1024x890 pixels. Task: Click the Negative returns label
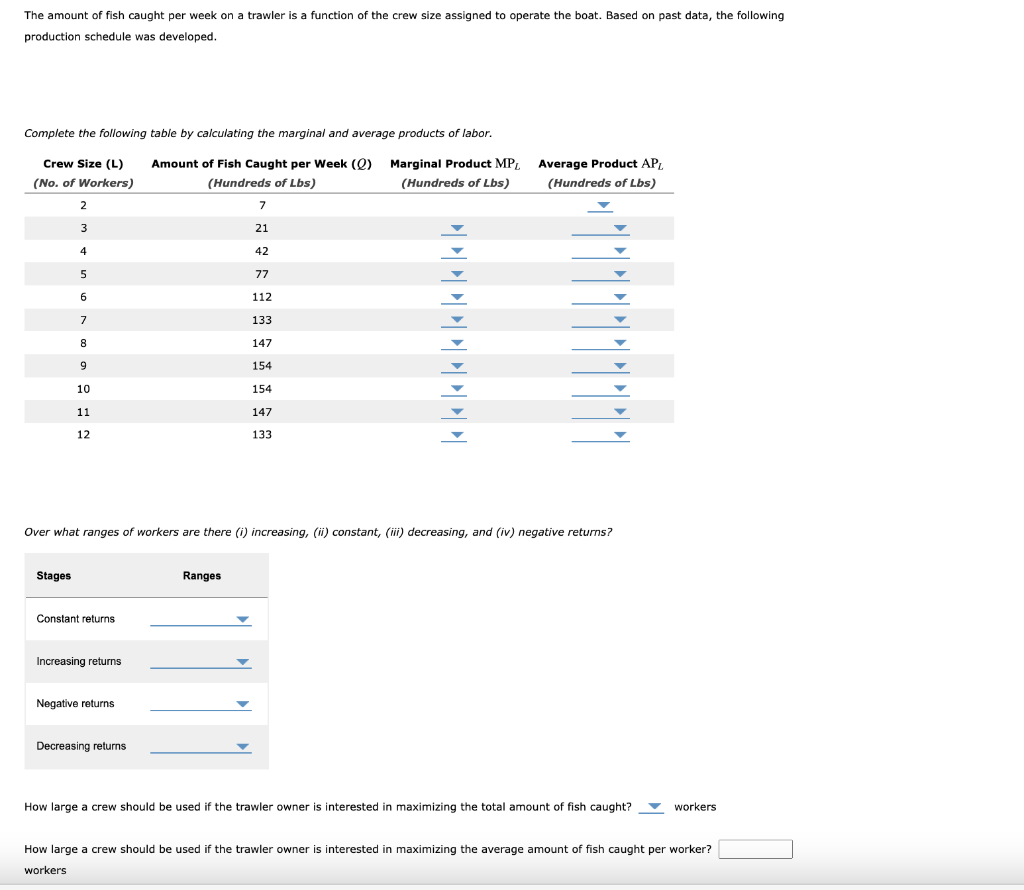point(75,704)
